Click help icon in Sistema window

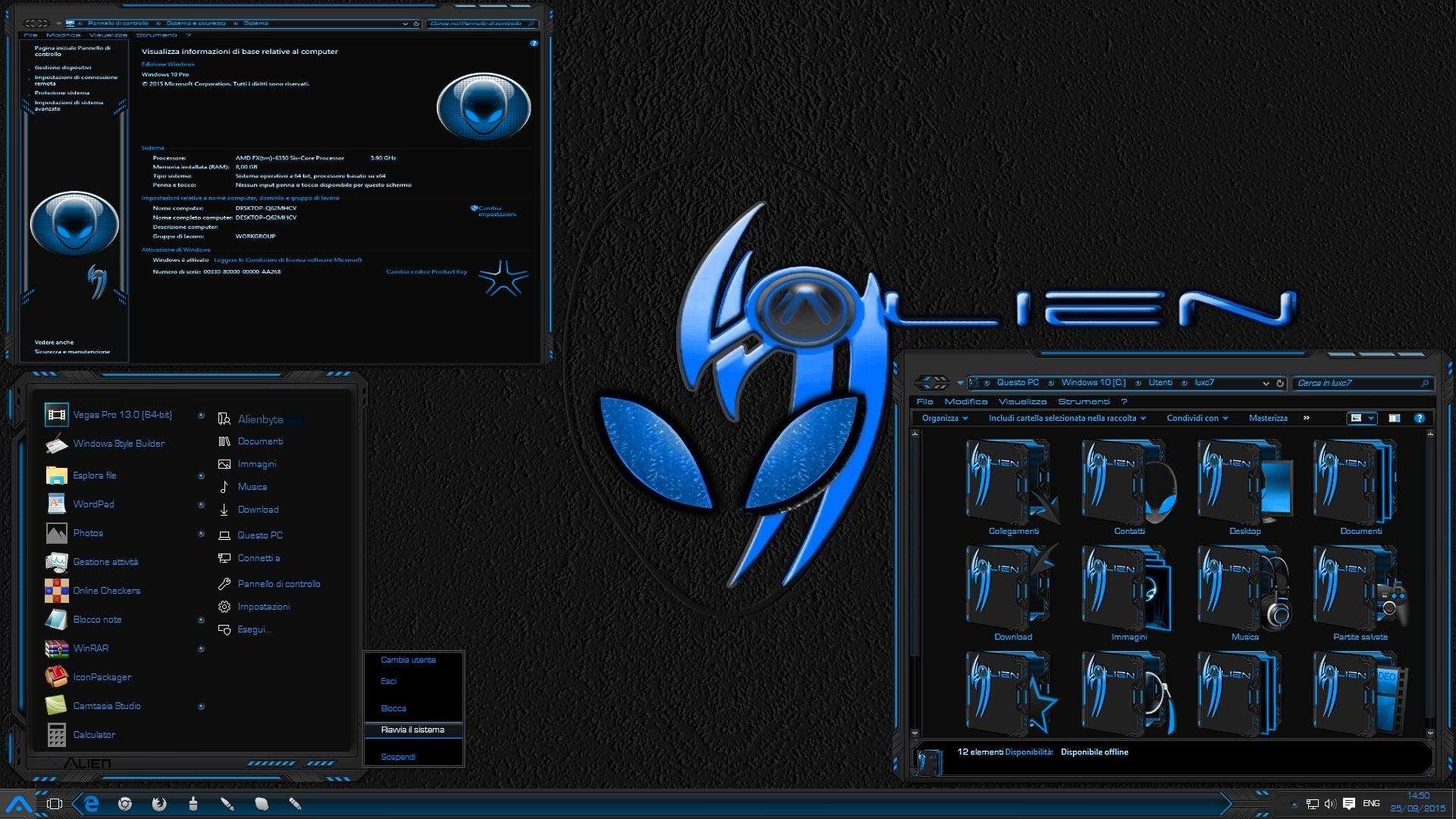[x=534, y=43]
